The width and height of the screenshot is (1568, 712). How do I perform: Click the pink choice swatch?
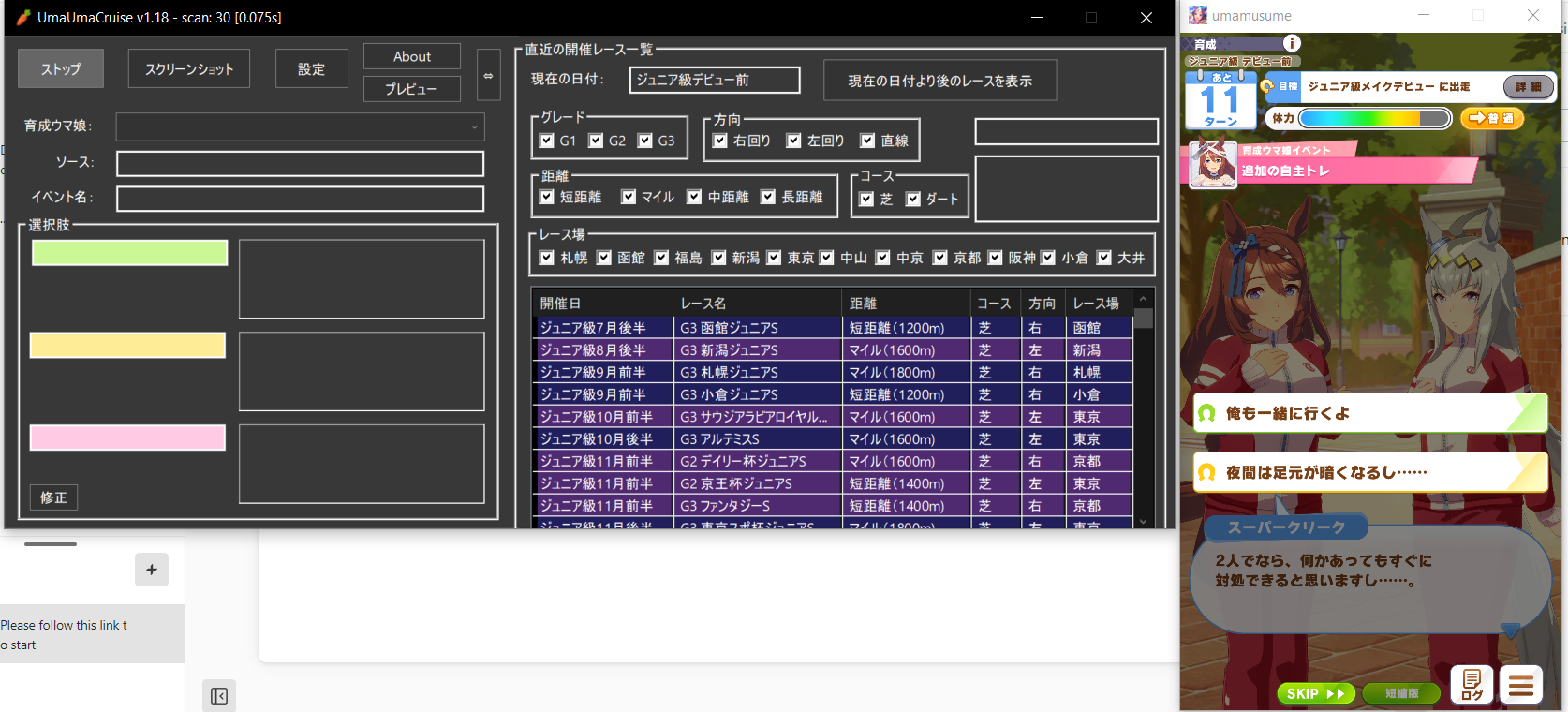click(x=128, y=438)
